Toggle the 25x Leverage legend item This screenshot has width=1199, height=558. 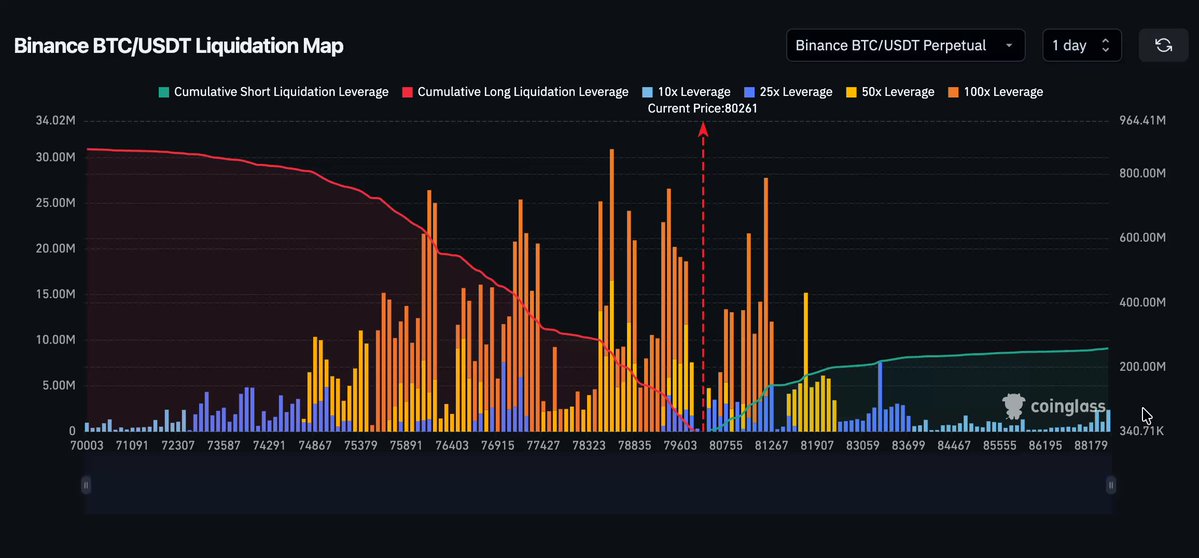click(x=788, y=92)
